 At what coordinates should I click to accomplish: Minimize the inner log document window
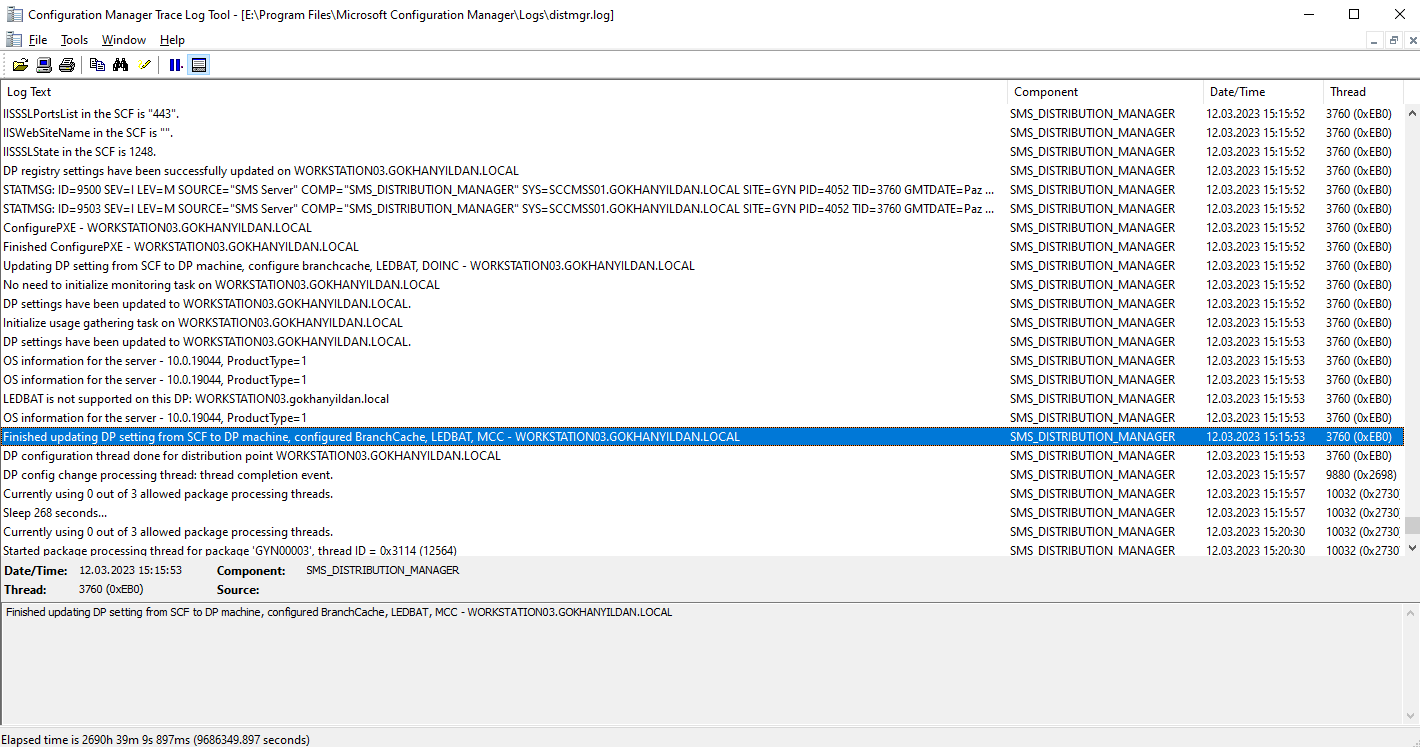tap(1375, 40)
